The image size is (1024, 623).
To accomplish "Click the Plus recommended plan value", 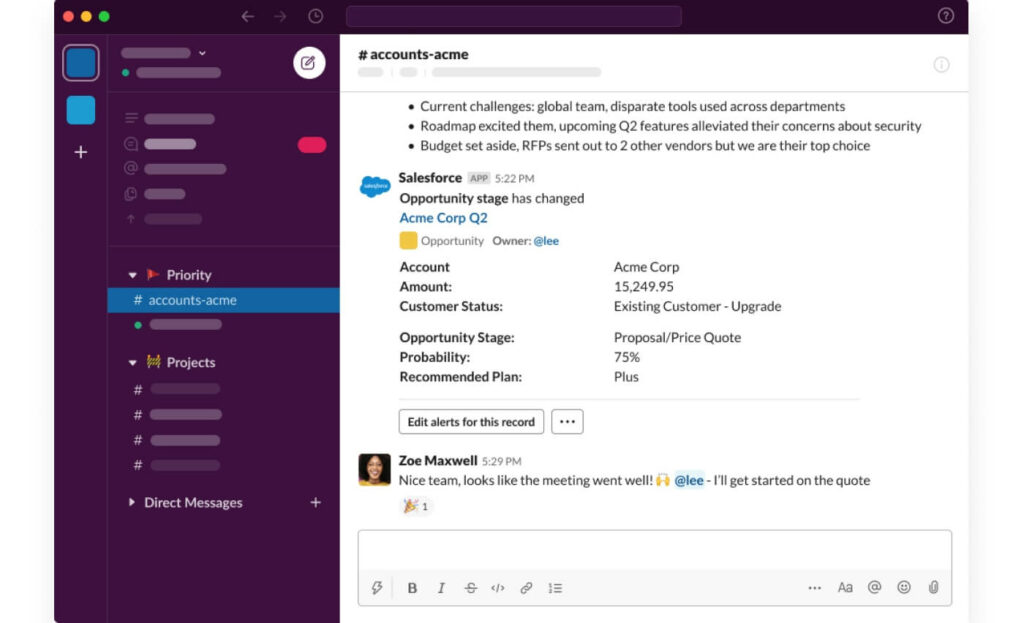I will point(626,377).
